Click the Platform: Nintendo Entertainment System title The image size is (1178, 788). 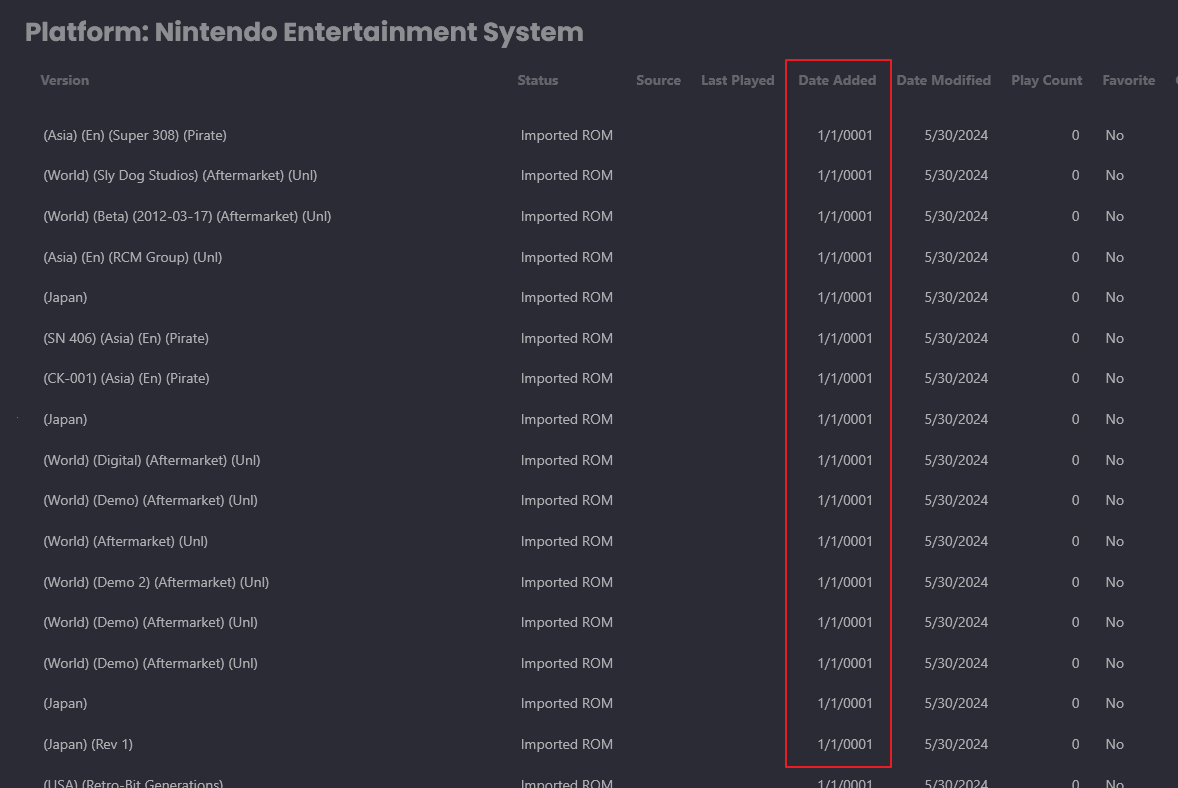click(x=304, y=32)
